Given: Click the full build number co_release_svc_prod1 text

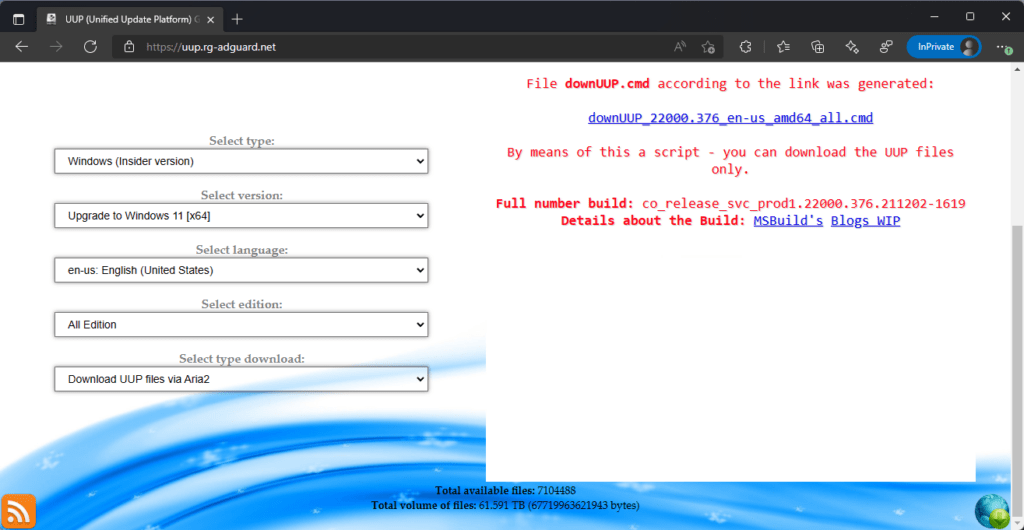Looking at the screenshot, I should 803,204.
